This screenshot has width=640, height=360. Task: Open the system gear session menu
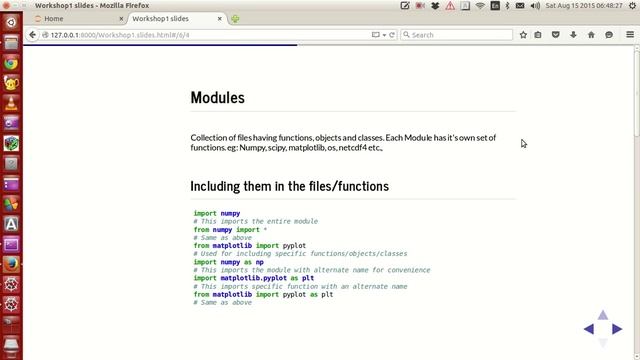pos(632,6)
